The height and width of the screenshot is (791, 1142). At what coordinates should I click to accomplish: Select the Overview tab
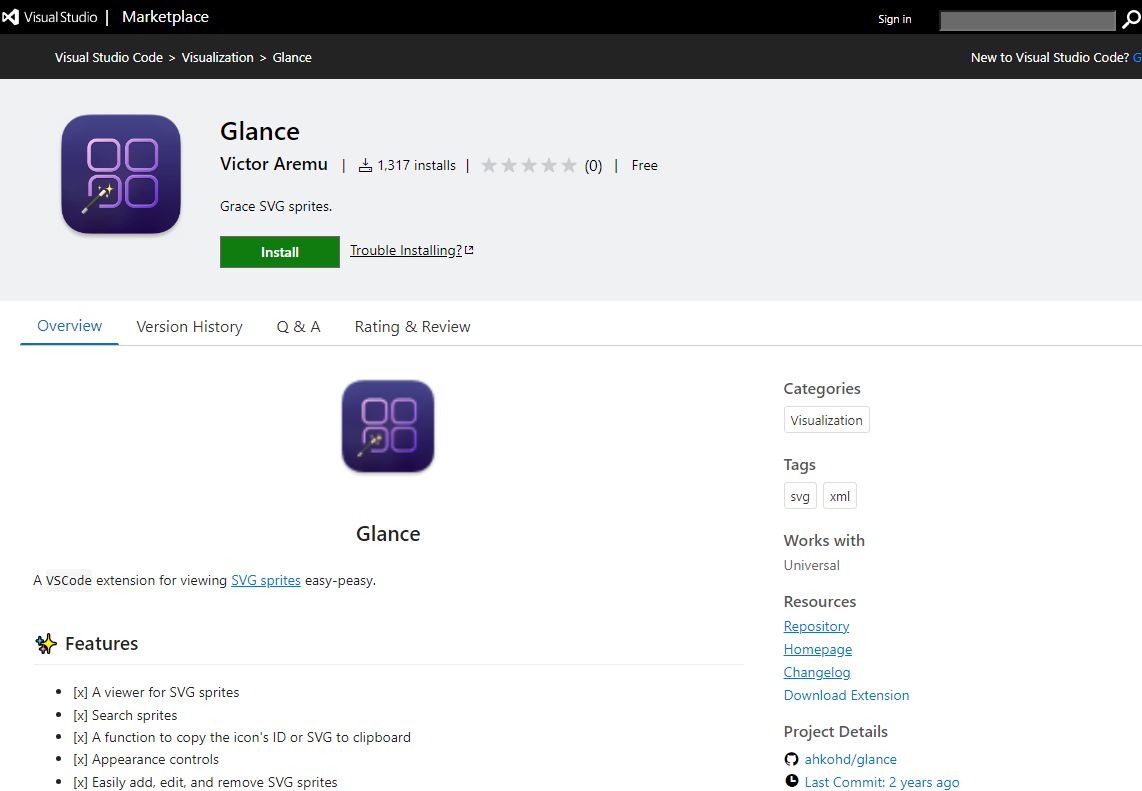(70, 326)
